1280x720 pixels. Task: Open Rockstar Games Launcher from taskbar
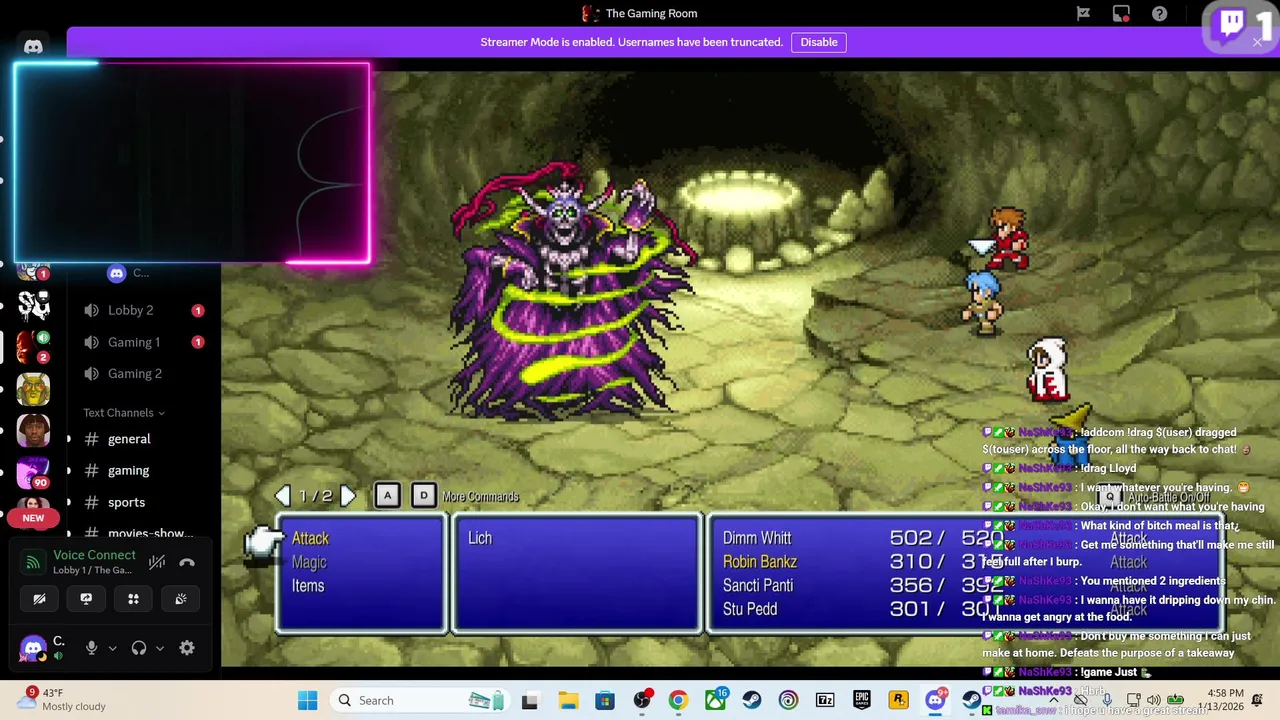[898, 700]
